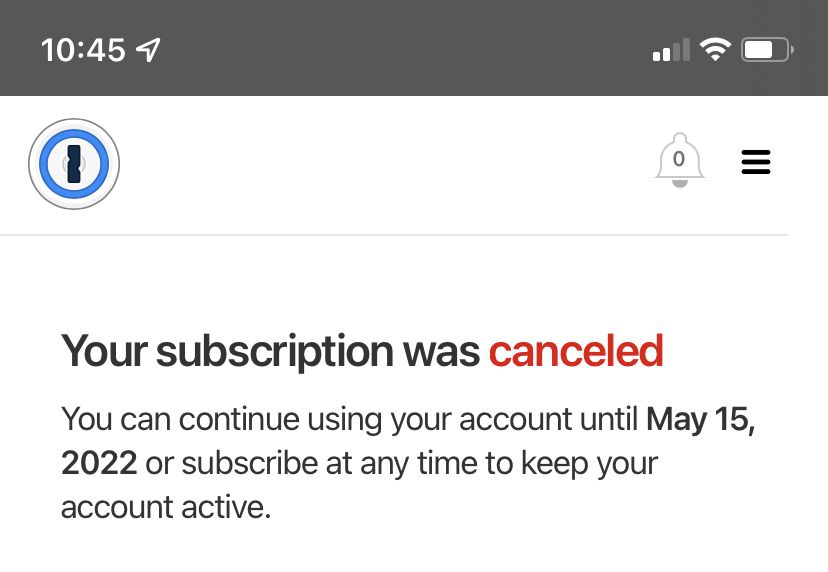This screenshot has width=828, height=572.
Task: Open the hamburger menu
Action: [756, 162]
